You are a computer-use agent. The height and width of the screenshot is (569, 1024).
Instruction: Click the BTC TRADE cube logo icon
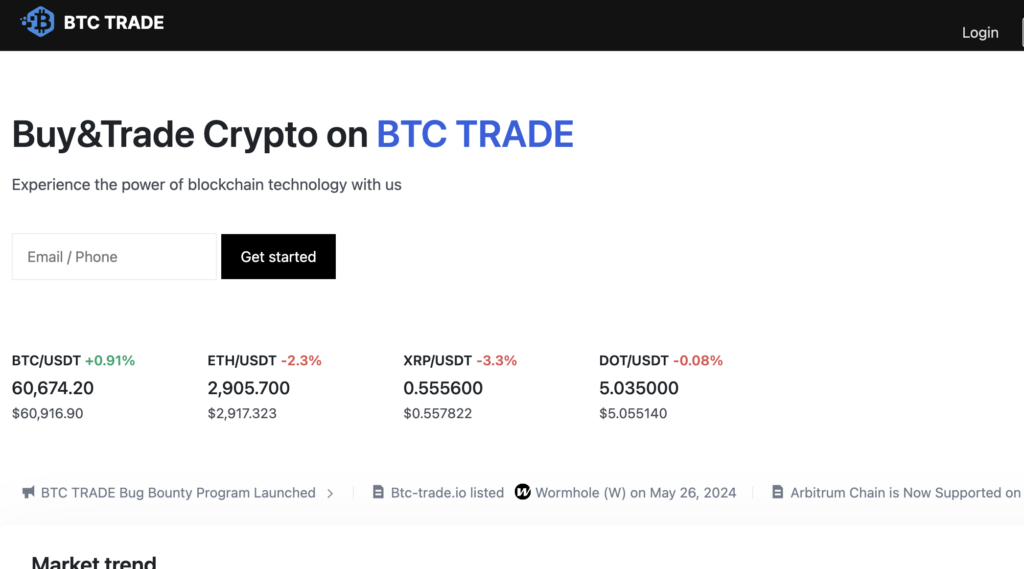(39, 22)
